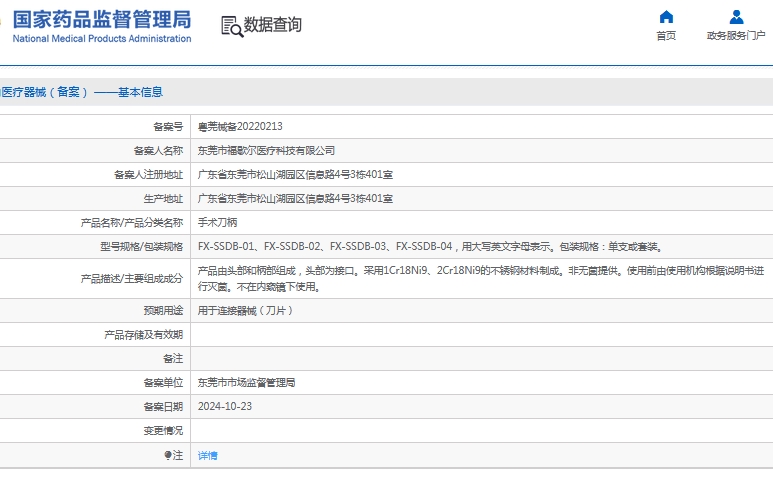
Task: Click the 备案人注册地址 address value
Action: 295,174
